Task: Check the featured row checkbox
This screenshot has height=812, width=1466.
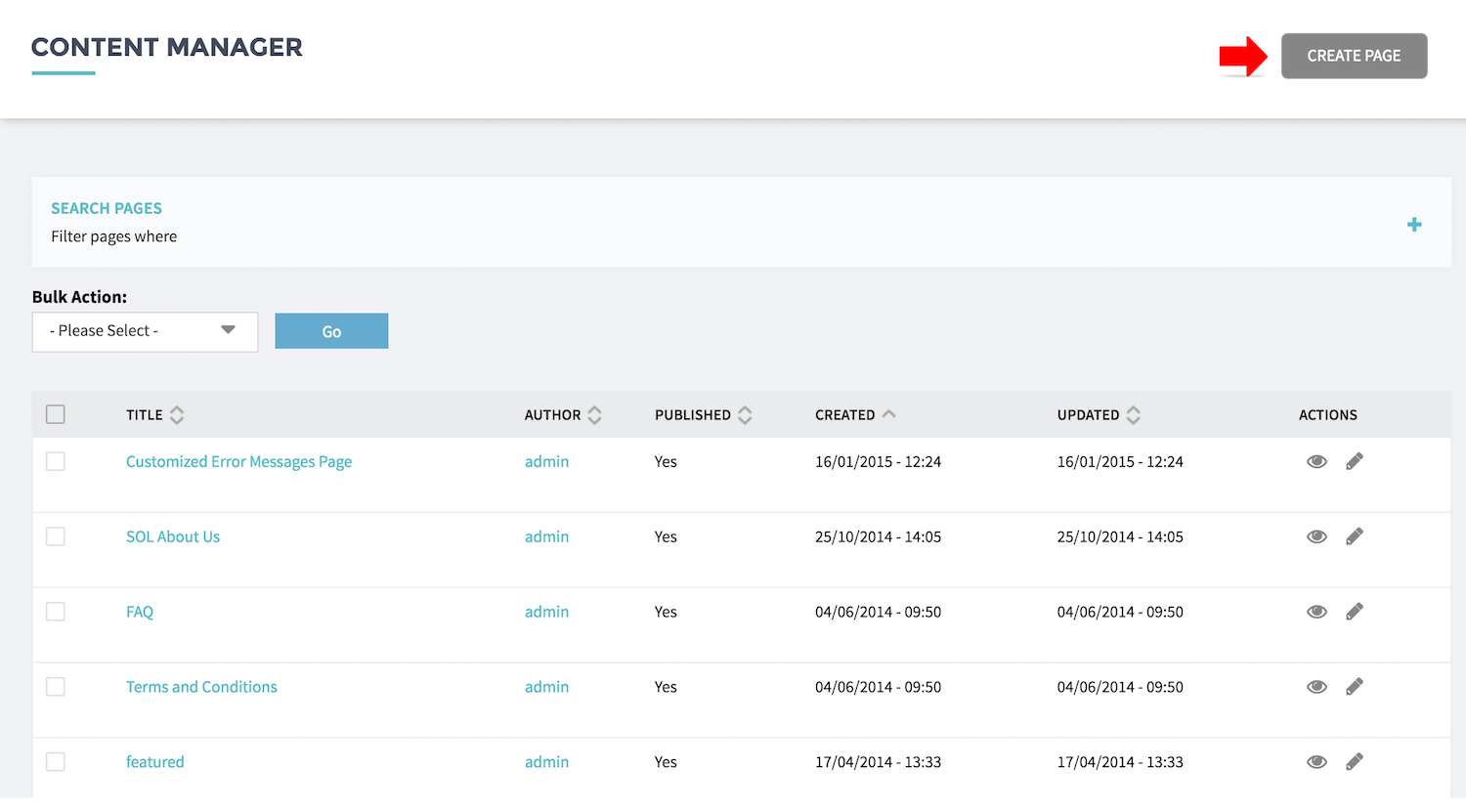Action: click(x=56, y=761)
